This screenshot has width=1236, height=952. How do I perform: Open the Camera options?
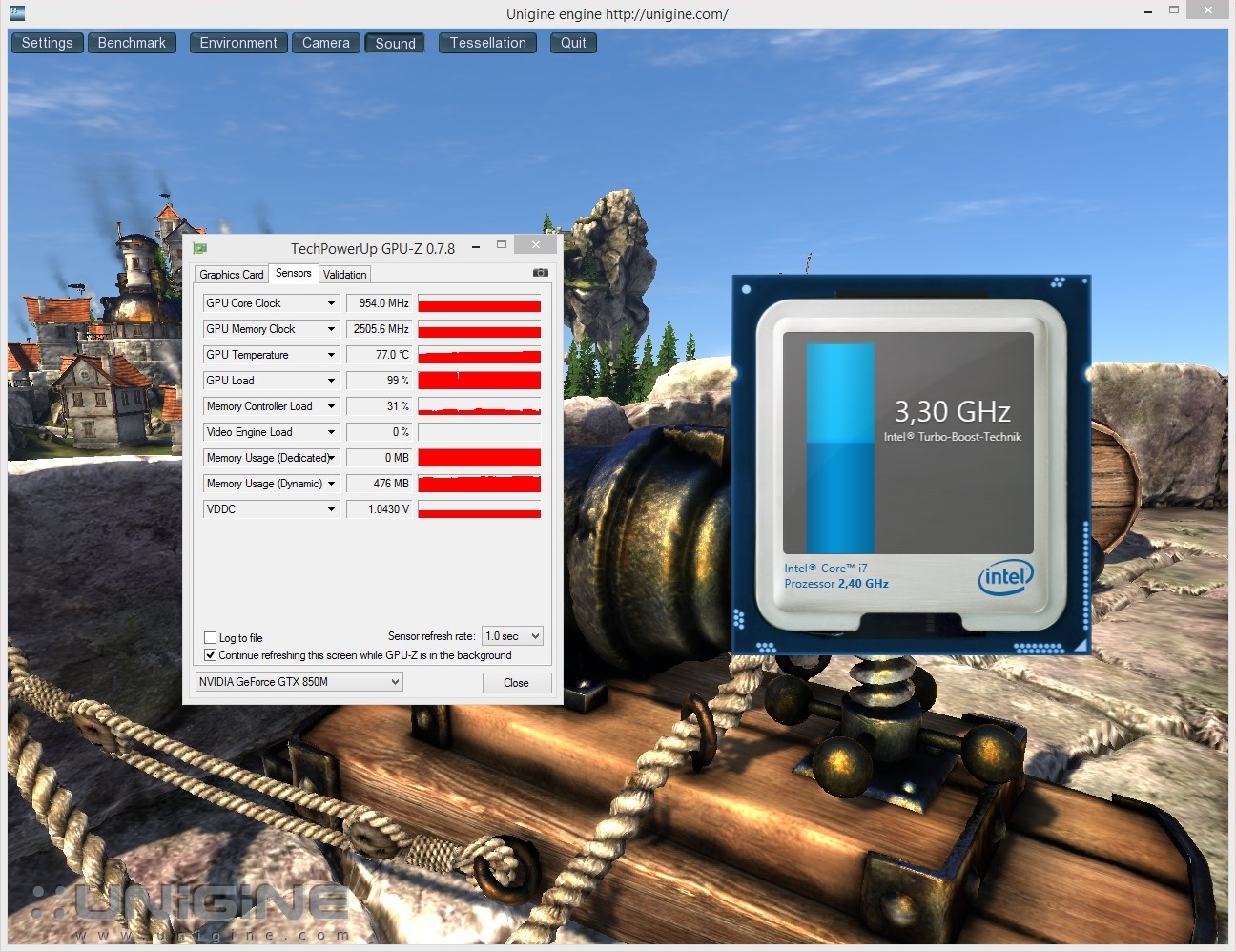pyautogui.click(x=326, y=43)
